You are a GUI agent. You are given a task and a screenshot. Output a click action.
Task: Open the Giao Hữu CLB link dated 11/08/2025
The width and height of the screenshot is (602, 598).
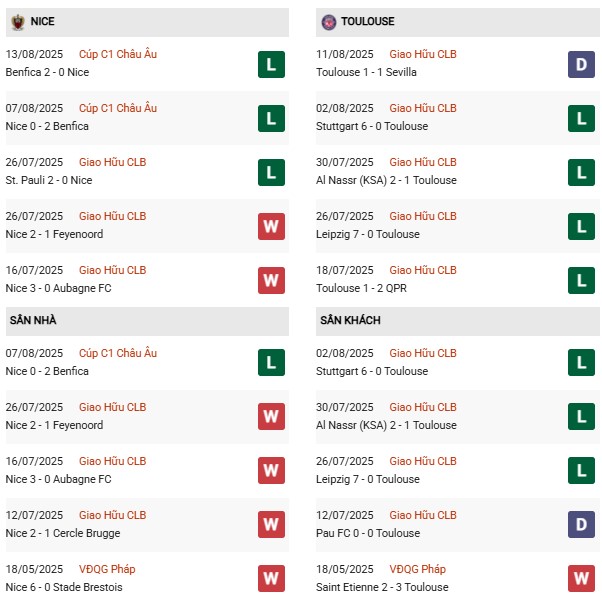tap(422, 54)
